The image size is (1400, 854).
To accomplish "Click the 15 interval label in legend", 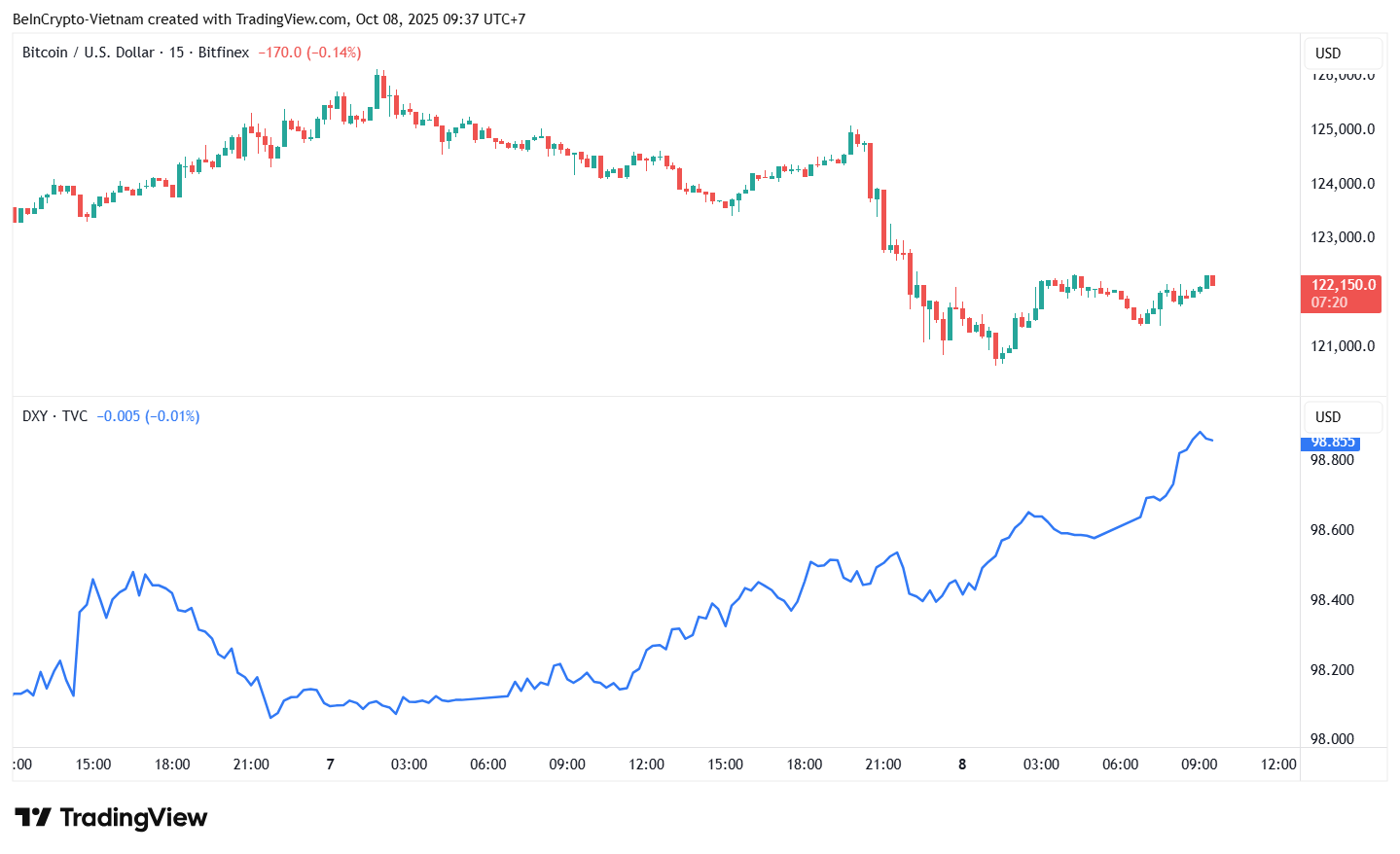I will click(176, 53).
